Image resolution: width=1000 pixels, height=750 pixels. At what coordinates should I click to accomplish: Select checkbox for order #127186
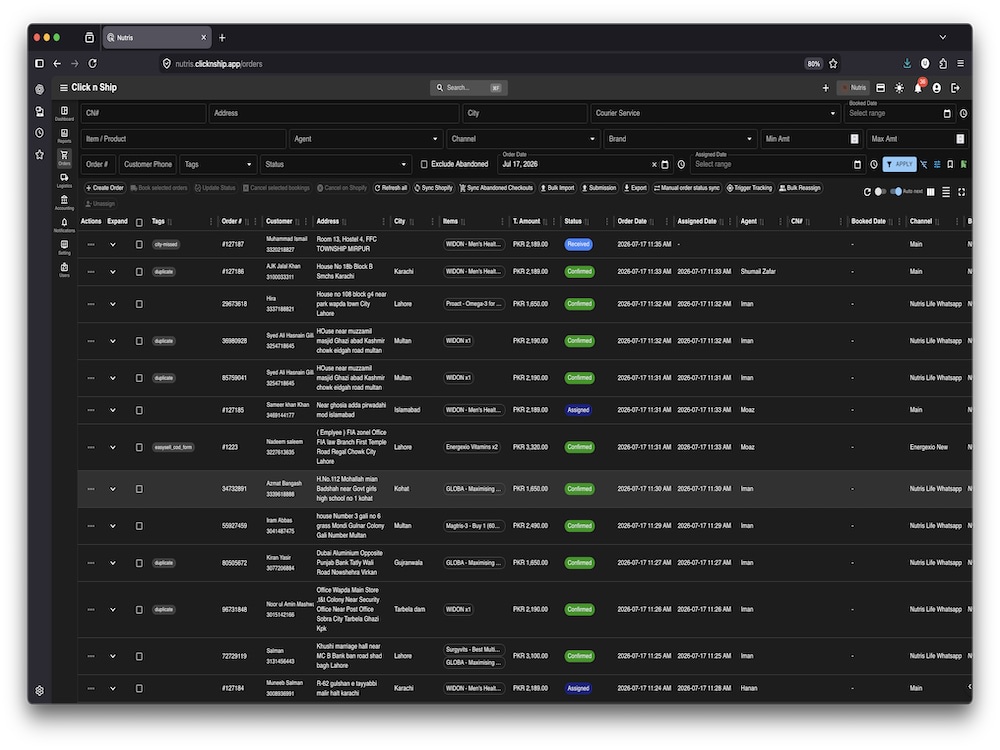[139, 272]
